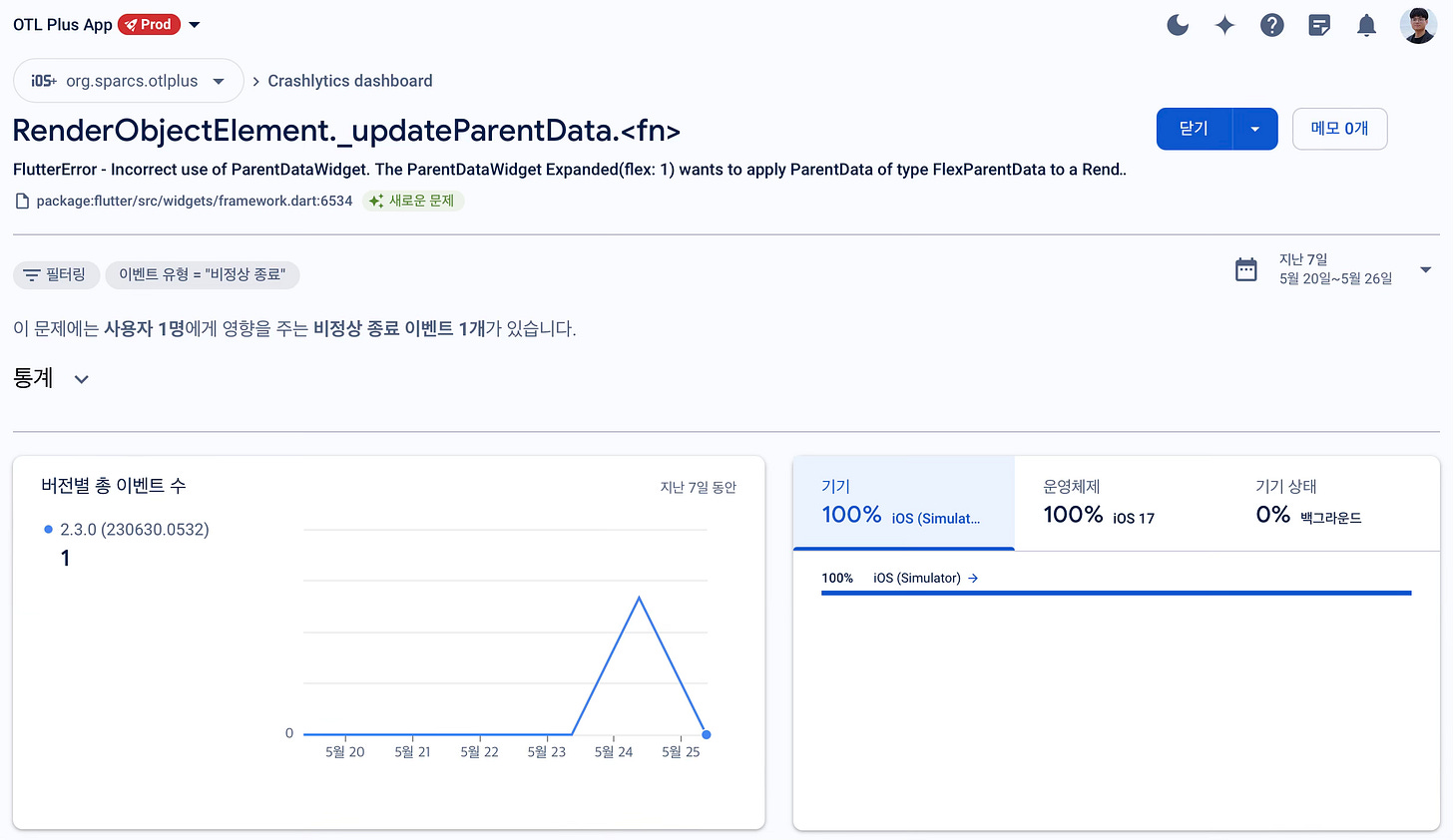Click package:flutter/src/widgets/framework.dart:6534 text
The width and height of the screenshot is (1453, 840).
(x=195, y=201)
